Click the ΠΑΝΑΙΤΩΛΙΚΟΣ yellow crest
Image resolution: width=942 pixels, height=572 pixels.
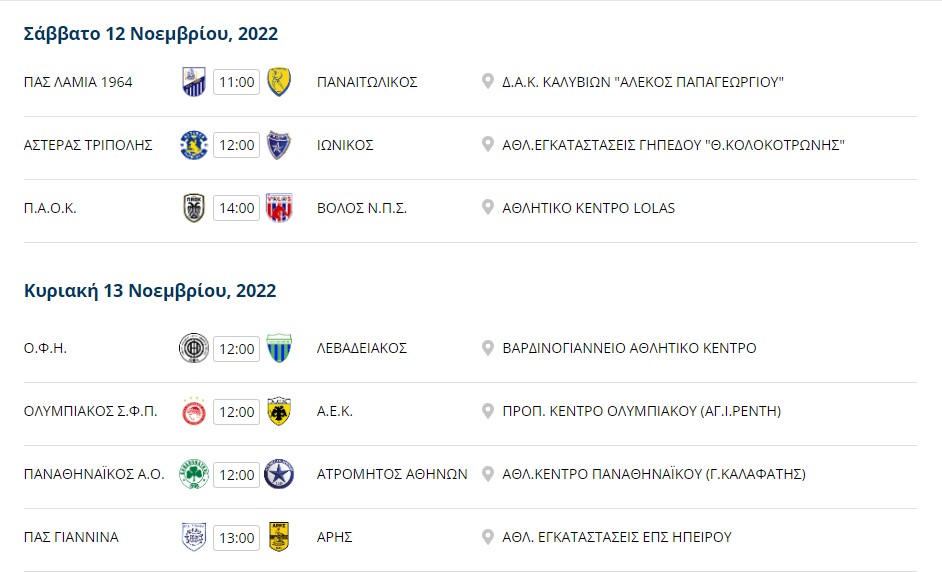click(x=279, y=82)
